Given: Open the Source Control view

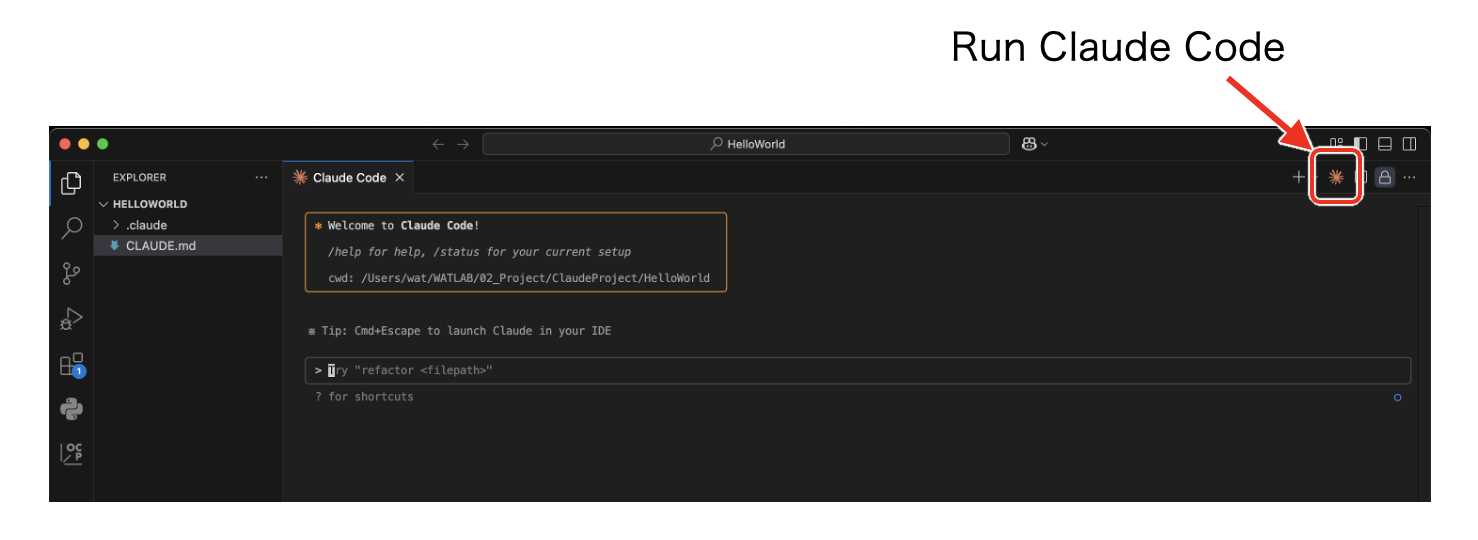Looking at the screenshot, I should click(71, 273).
